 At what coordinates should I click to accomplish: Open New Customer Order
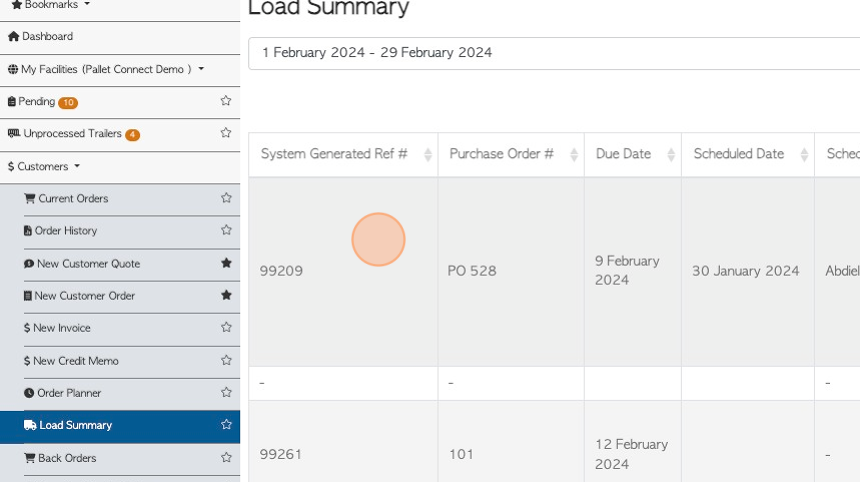click(79, 296)
